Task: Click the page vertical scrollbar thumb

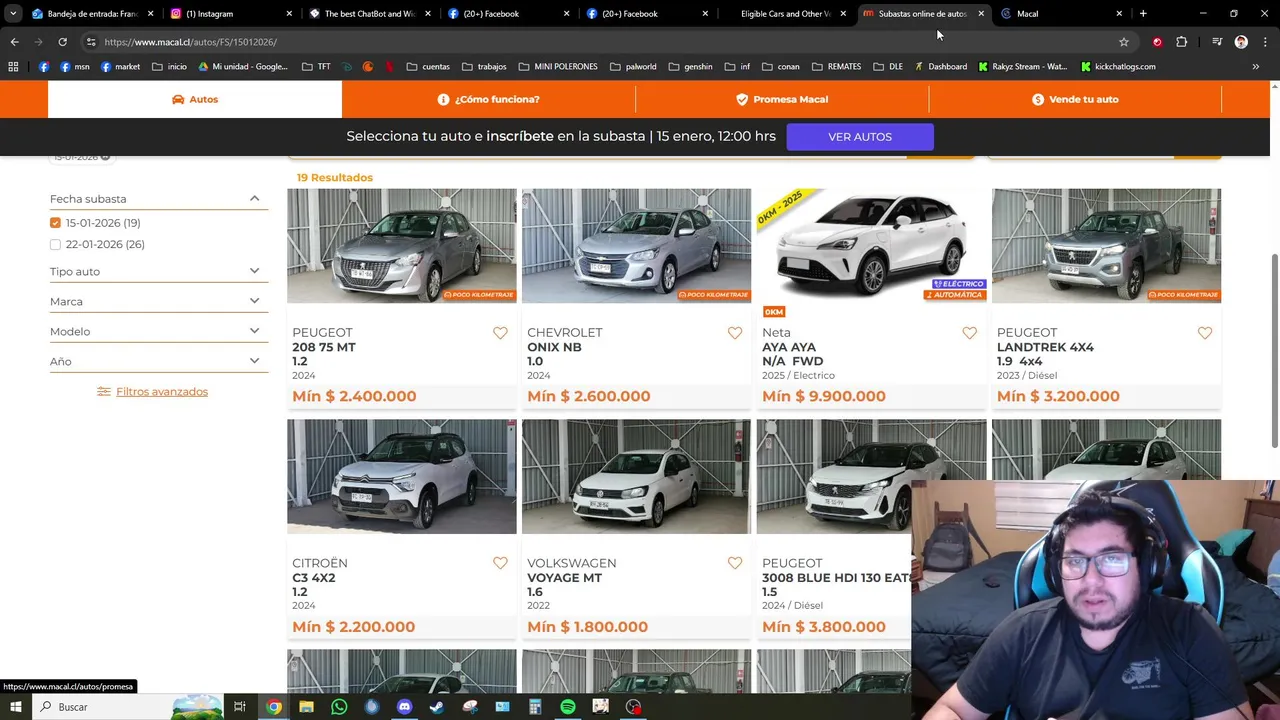Action: coord(1275,350)
